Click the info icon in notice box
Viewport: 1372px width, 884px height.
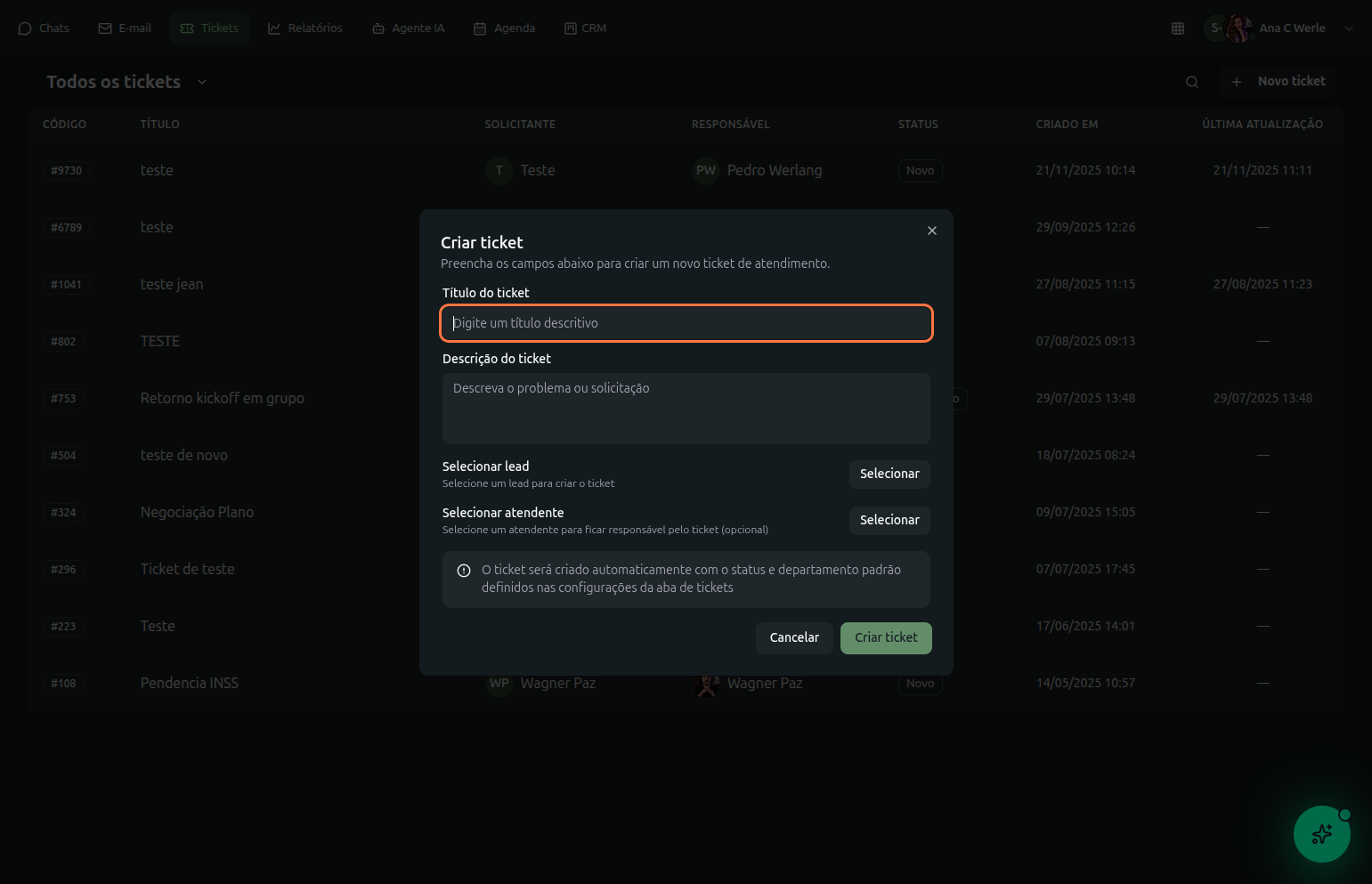[x=464, y=571]
